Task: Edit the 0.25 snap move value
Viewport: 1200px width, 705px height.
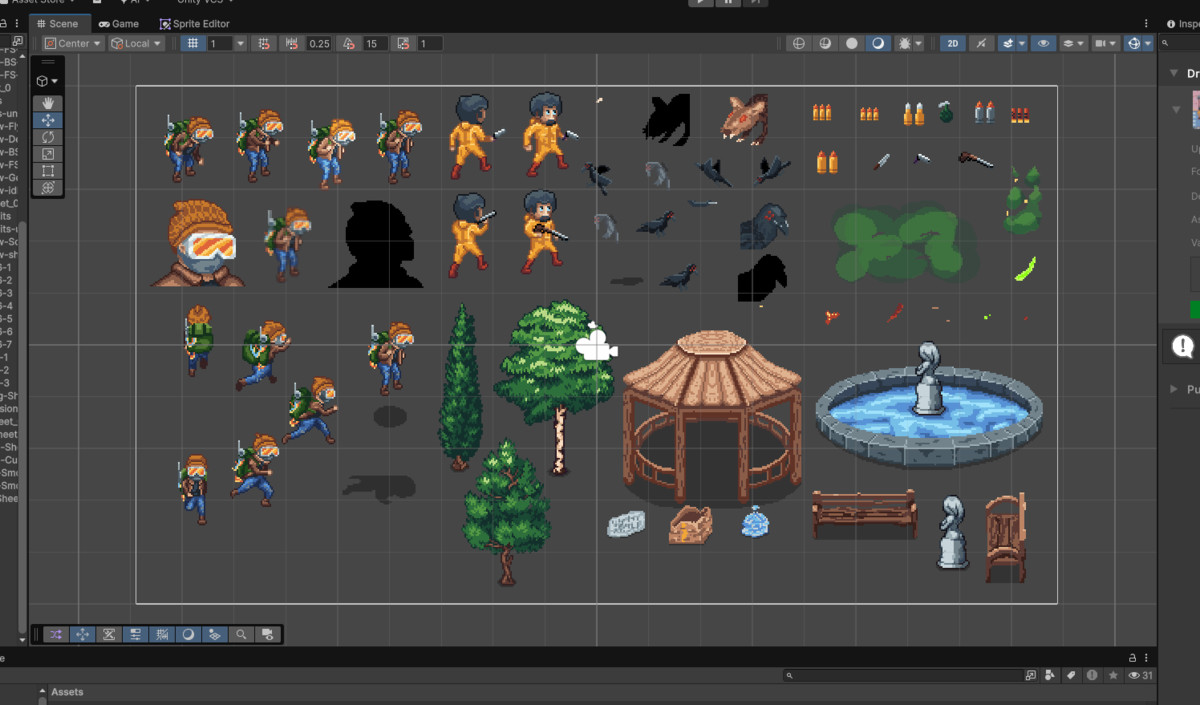Action: [x=319, y=44]
